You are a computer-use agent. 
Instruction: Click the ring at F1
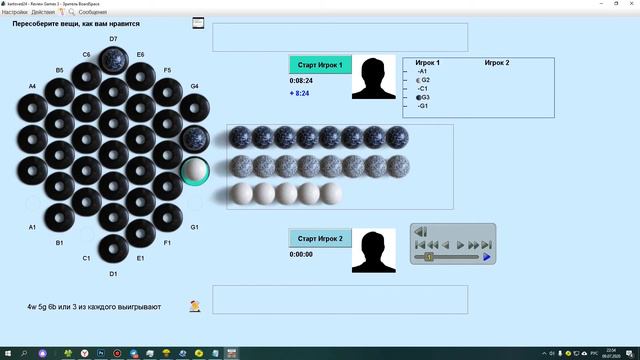167,218
